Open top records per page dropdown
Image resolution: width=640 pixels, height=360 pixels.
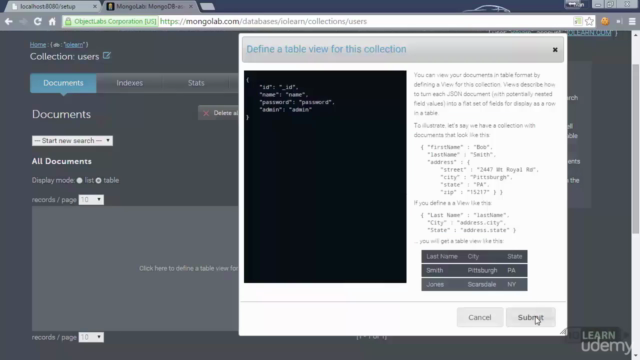pyautogui.click(x=91, y=200)
